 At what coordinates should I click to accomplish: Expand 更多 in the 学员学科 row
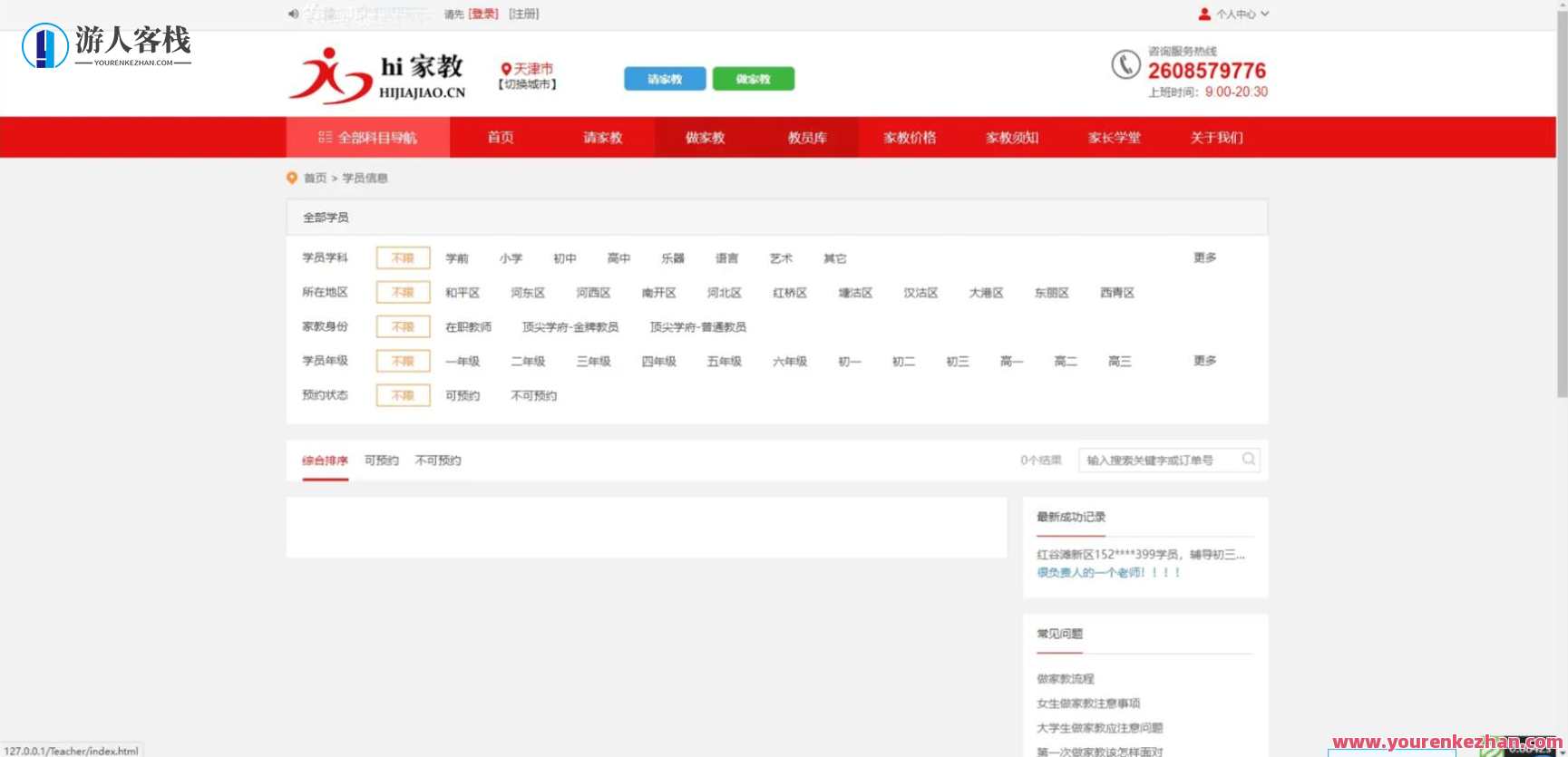(x=1205, y=258)
